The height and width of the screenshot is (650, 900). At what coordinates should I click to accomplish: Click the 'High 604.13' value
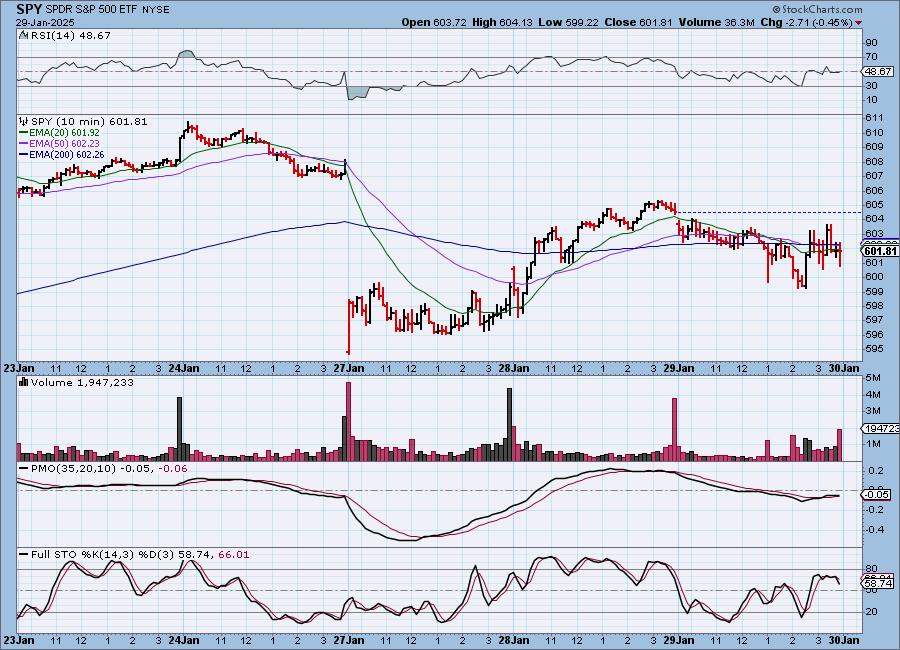point(502,22)
